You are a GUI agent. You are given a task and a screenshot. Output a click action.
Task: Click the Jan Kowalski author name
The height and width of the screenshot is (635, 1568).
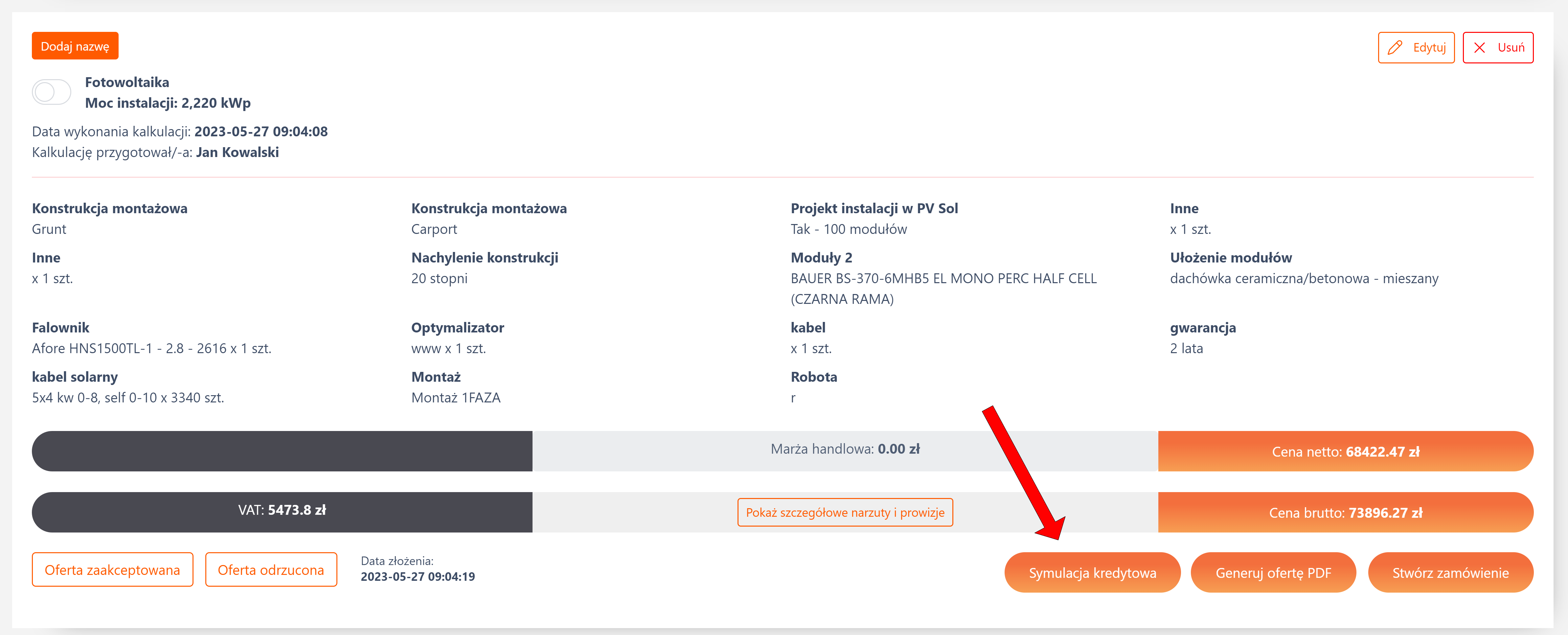(238, 152)
